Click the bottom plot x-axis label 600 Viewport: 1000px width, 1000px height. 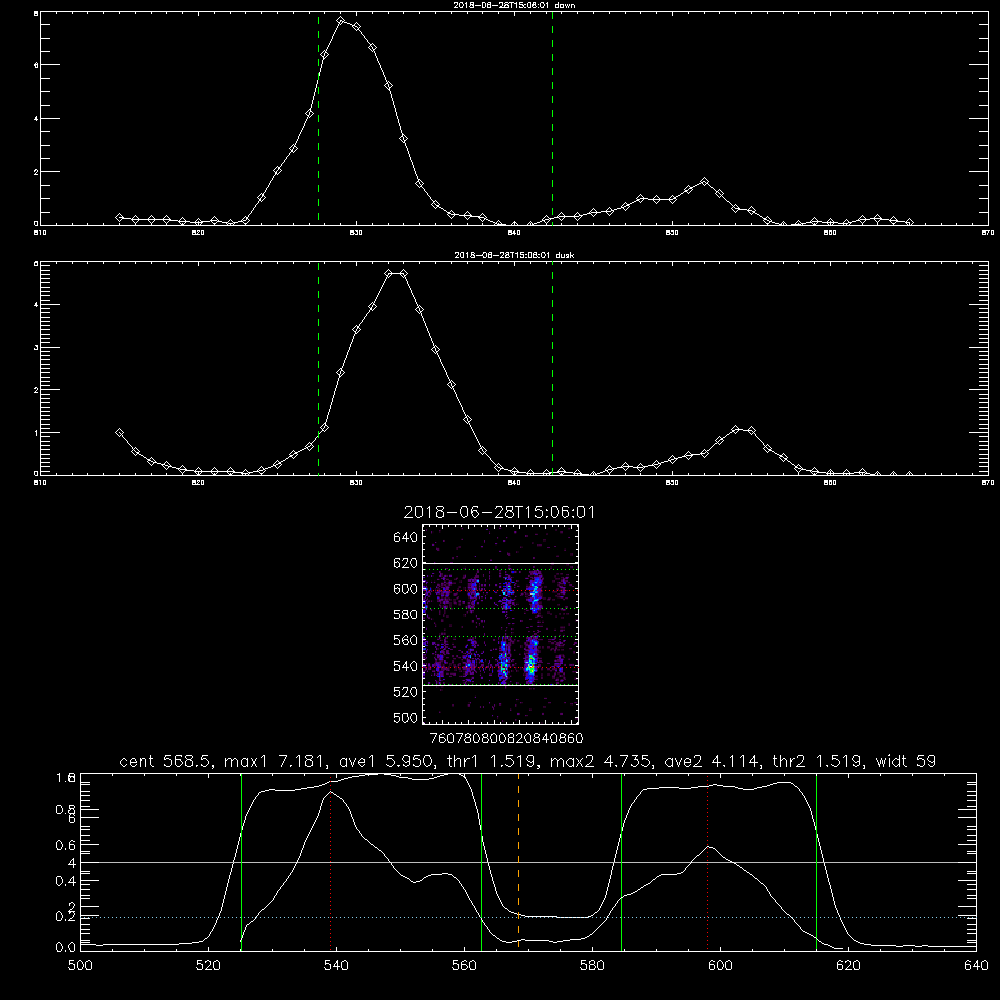point(720,966)
